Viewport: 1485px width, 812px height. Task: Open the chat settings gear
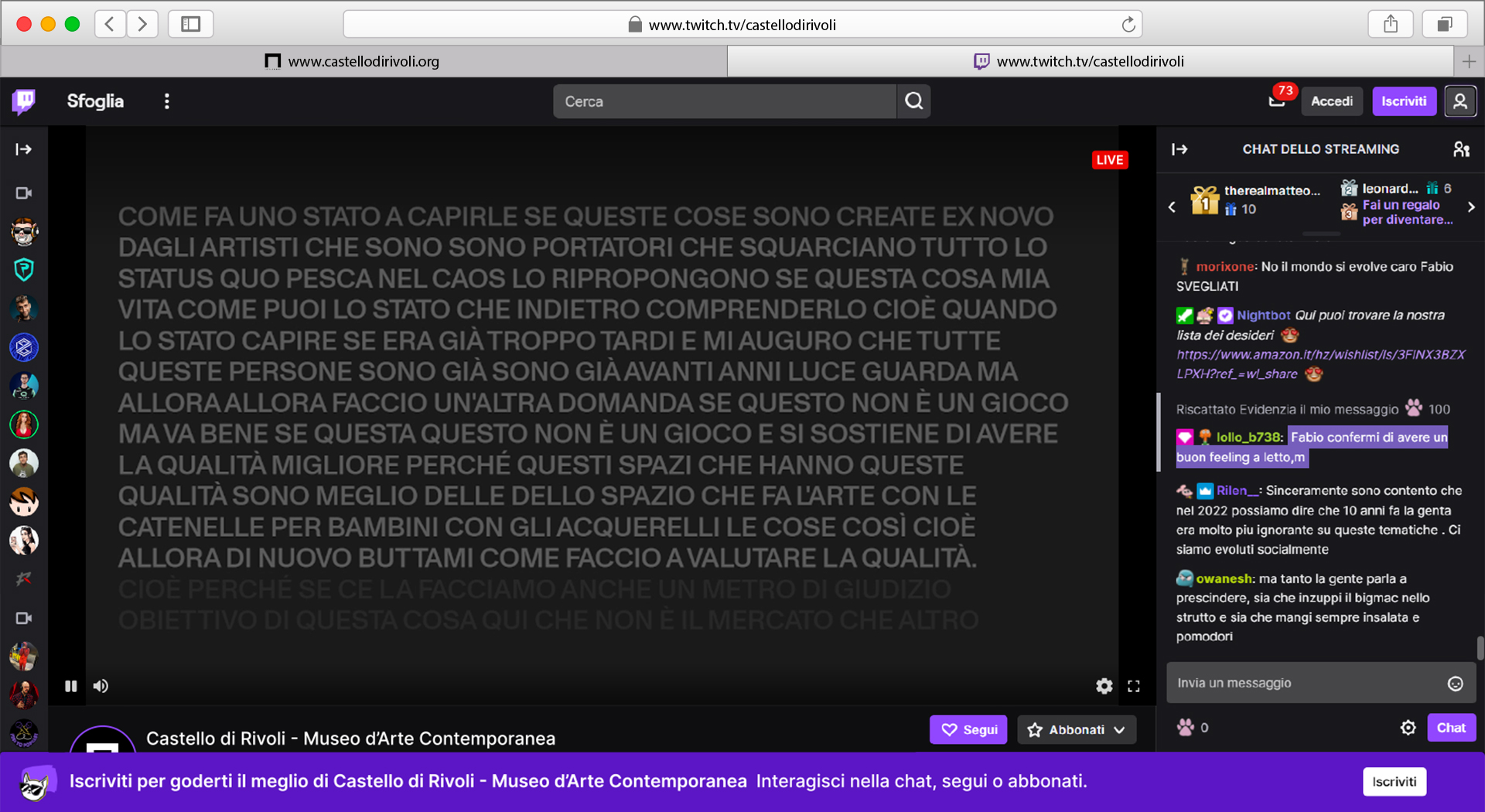coord(1408,728)
